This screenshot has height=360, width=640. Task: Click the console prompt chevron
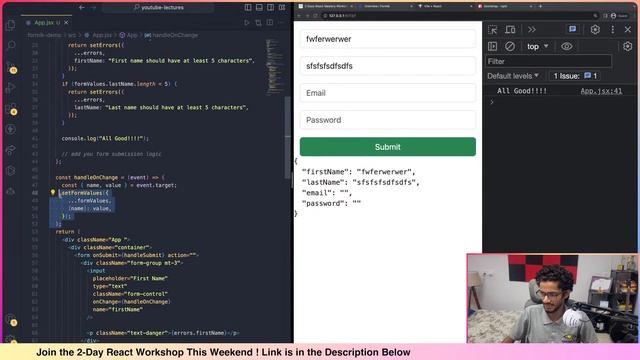(492, 102)
